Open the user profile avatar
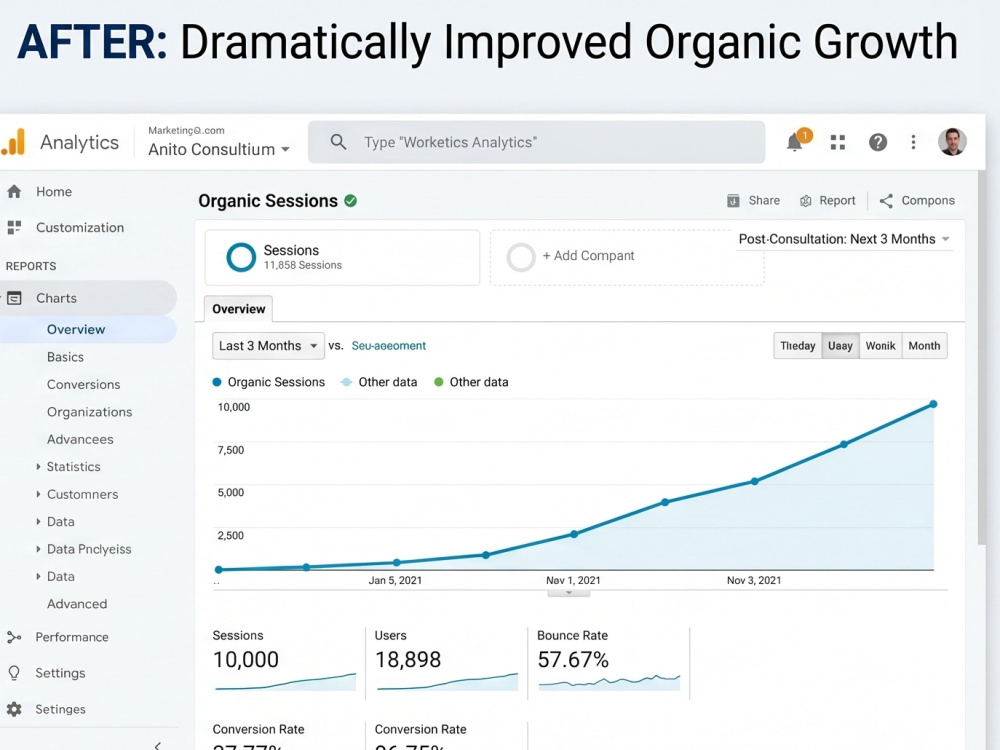Image resolution: width=1000 pixels, height=750 pixels. 952,142
